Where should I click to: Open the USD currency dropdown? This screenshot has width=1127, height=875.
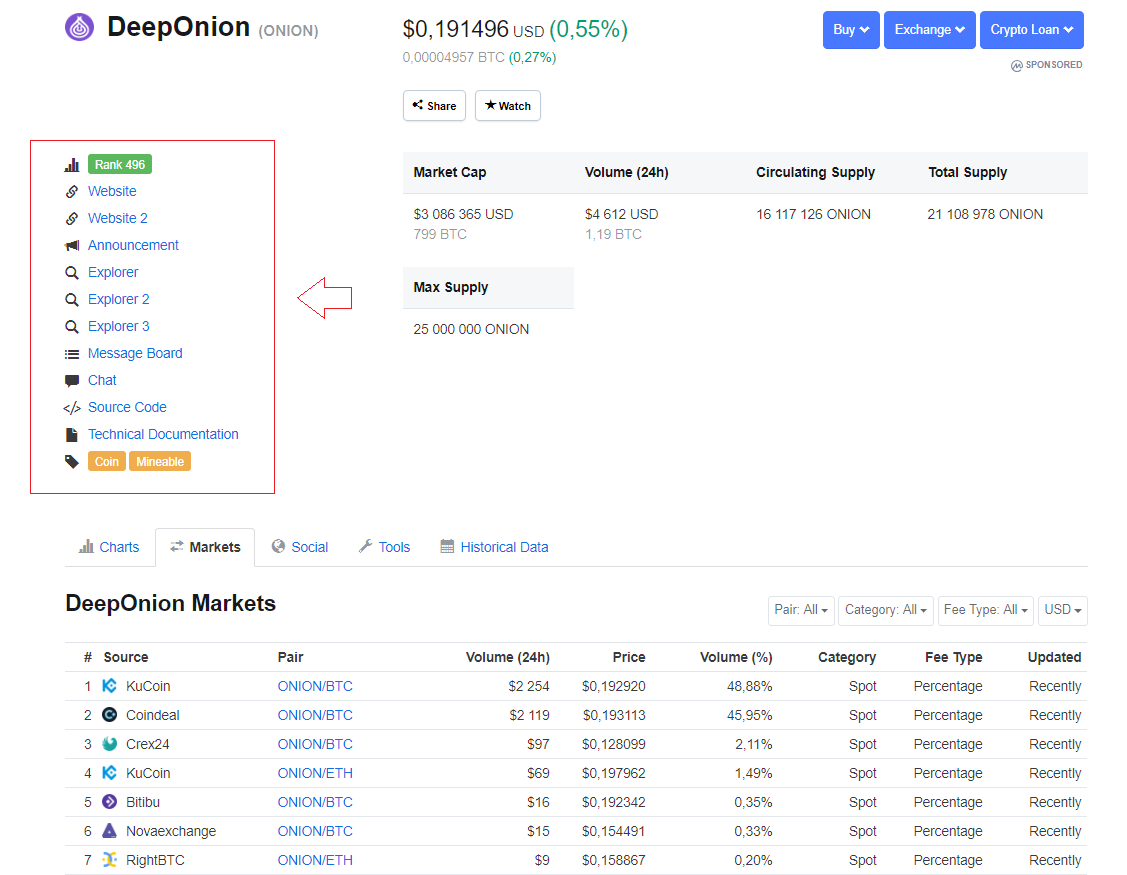pos(1062,610)
